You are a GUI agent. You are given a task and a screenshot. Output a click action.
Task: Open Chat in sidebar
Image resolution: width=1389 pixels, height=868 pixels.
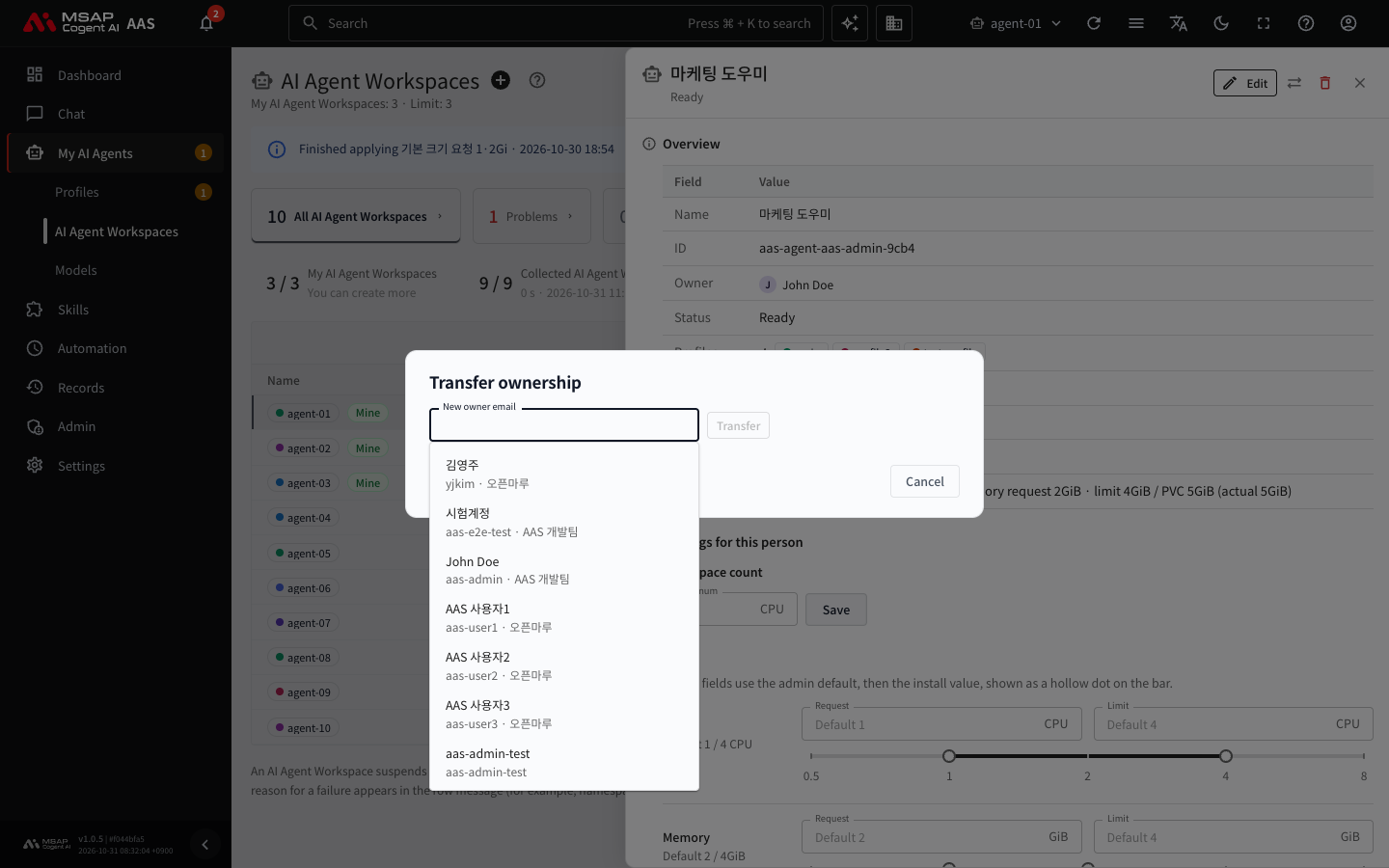116,114
